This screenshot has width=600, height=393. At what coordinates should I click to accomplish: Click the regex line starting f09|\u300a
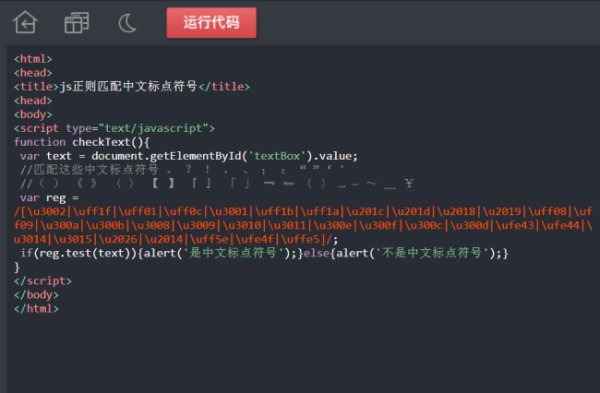point(303,225)
